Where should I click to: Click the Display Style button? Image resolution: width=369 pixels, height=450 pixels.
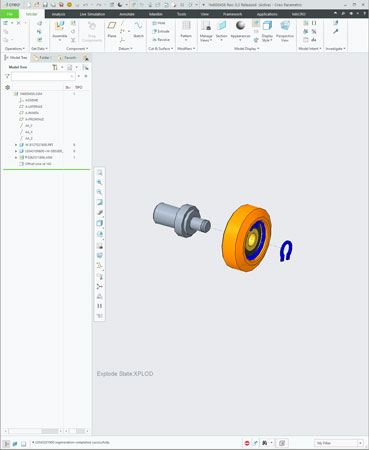(x=267, y=31)
